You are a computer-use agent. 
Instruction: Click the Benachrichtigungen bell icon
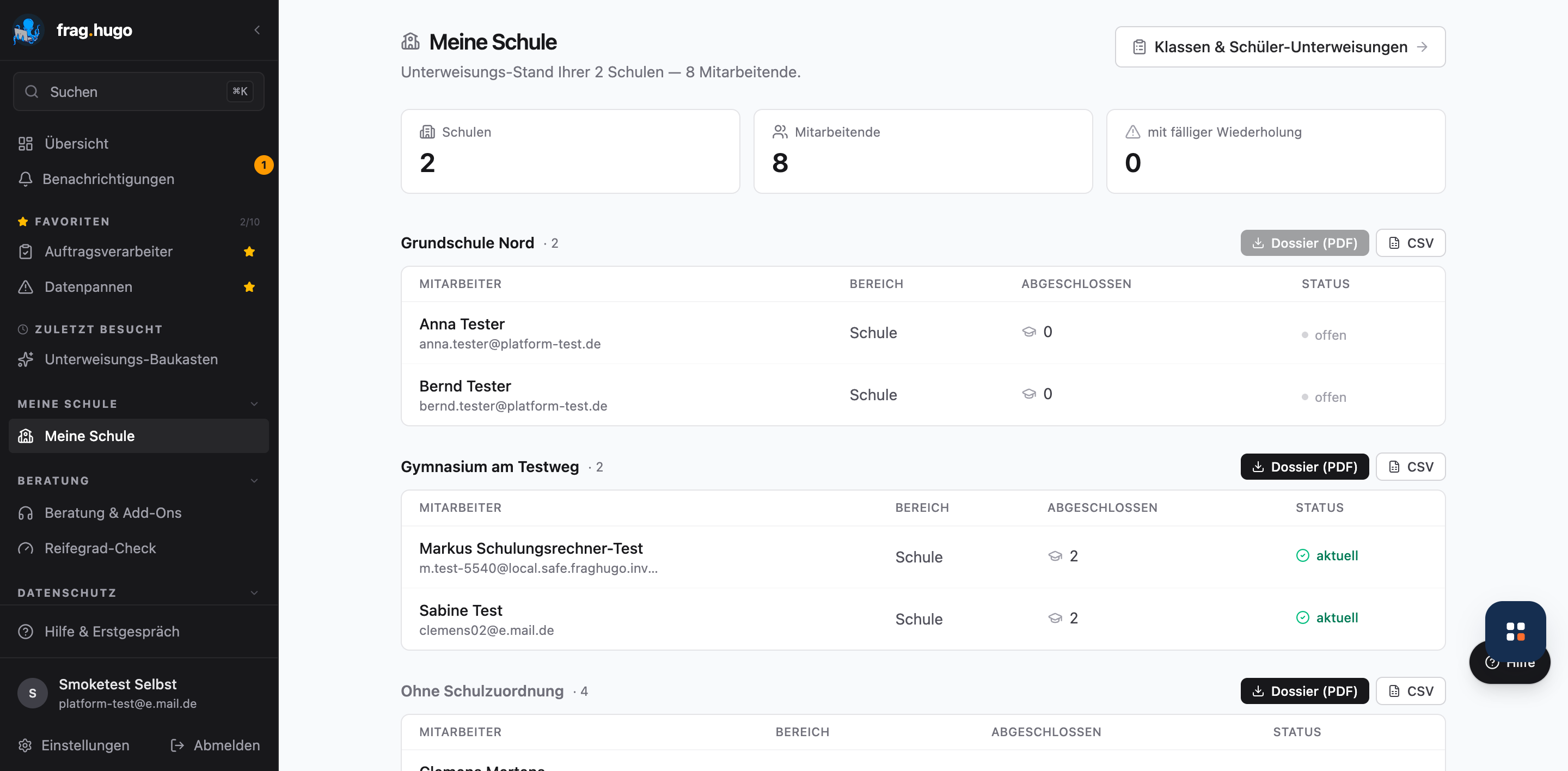coord(26,179)
